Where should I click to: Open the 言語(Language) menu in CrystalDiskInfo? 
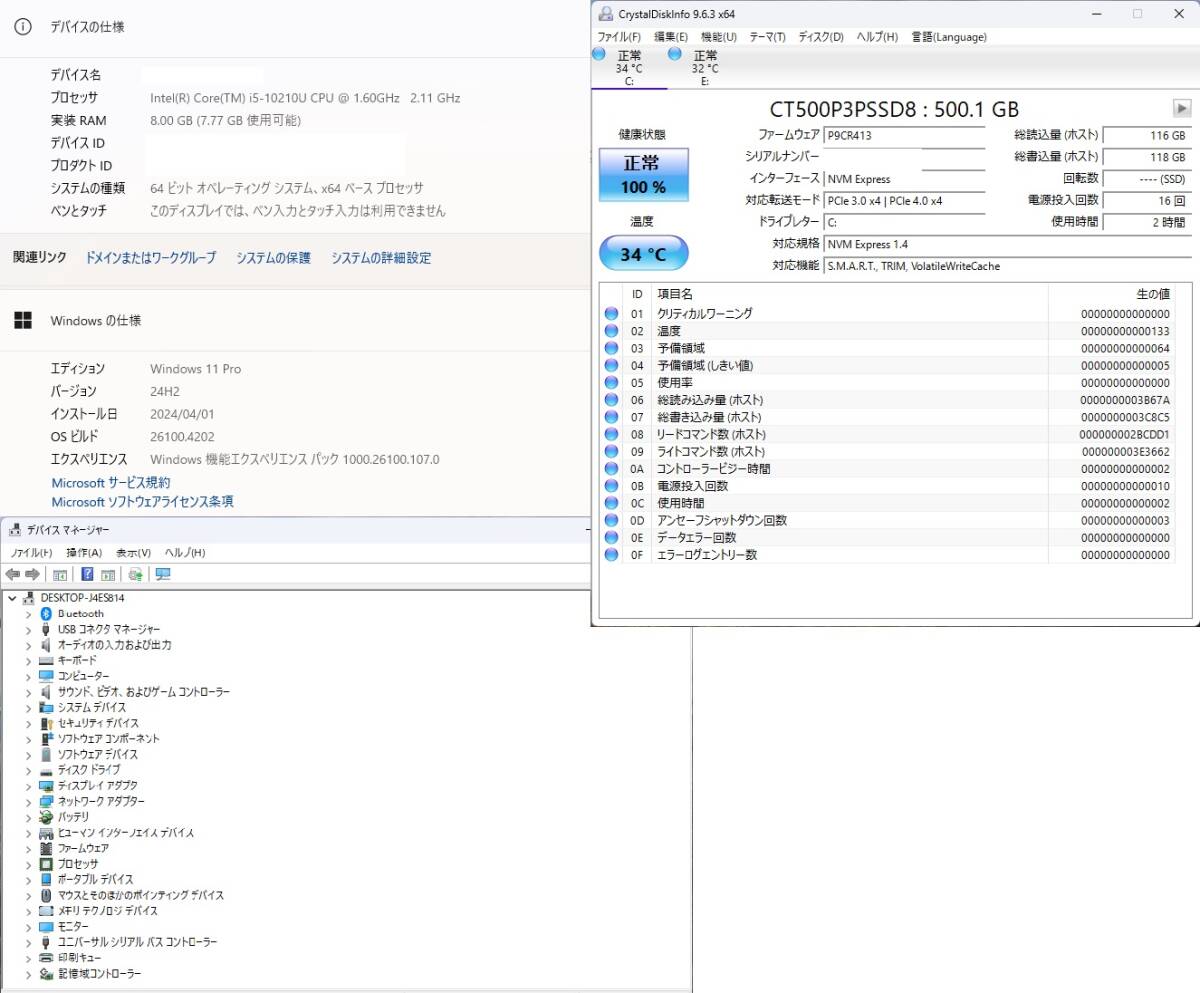[x=949, y=37]
